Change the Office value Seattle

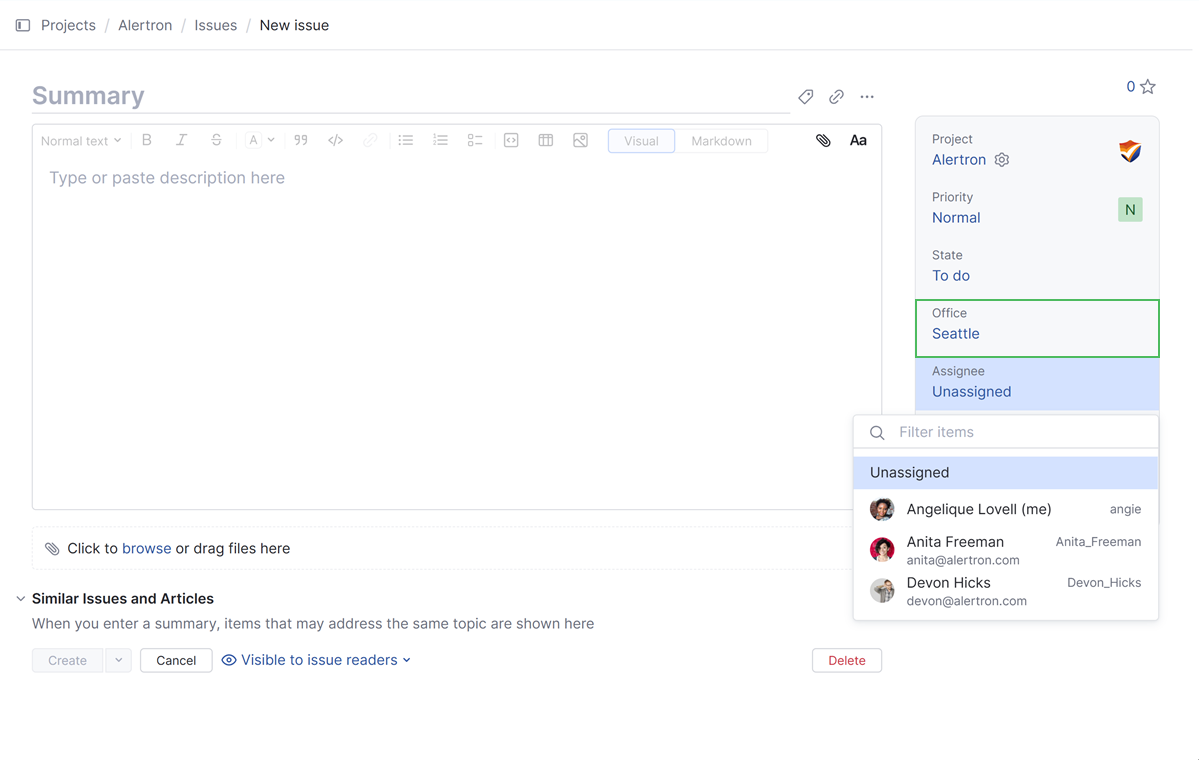pos(955,333)
